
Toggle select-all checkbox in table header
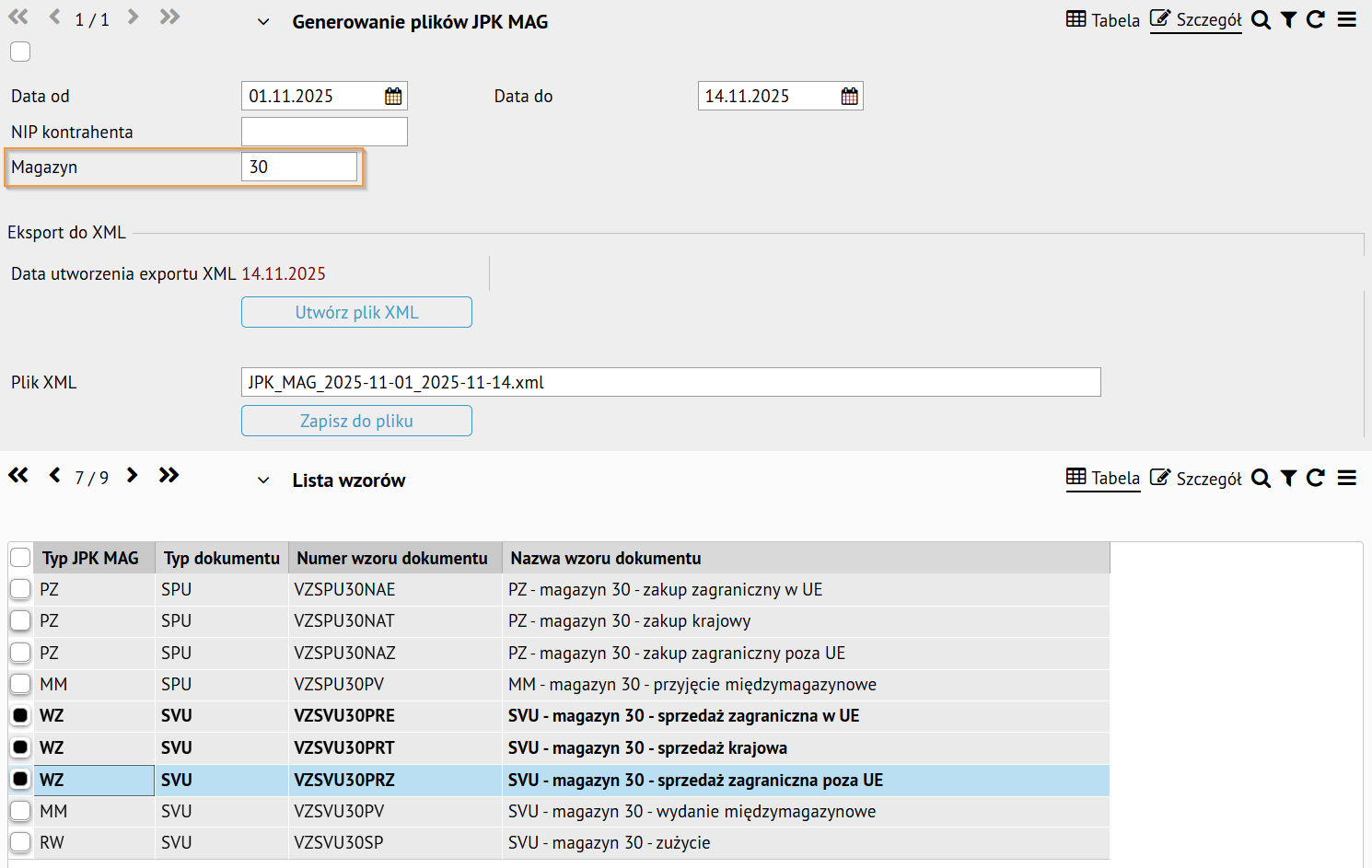(x=20, y=558)
